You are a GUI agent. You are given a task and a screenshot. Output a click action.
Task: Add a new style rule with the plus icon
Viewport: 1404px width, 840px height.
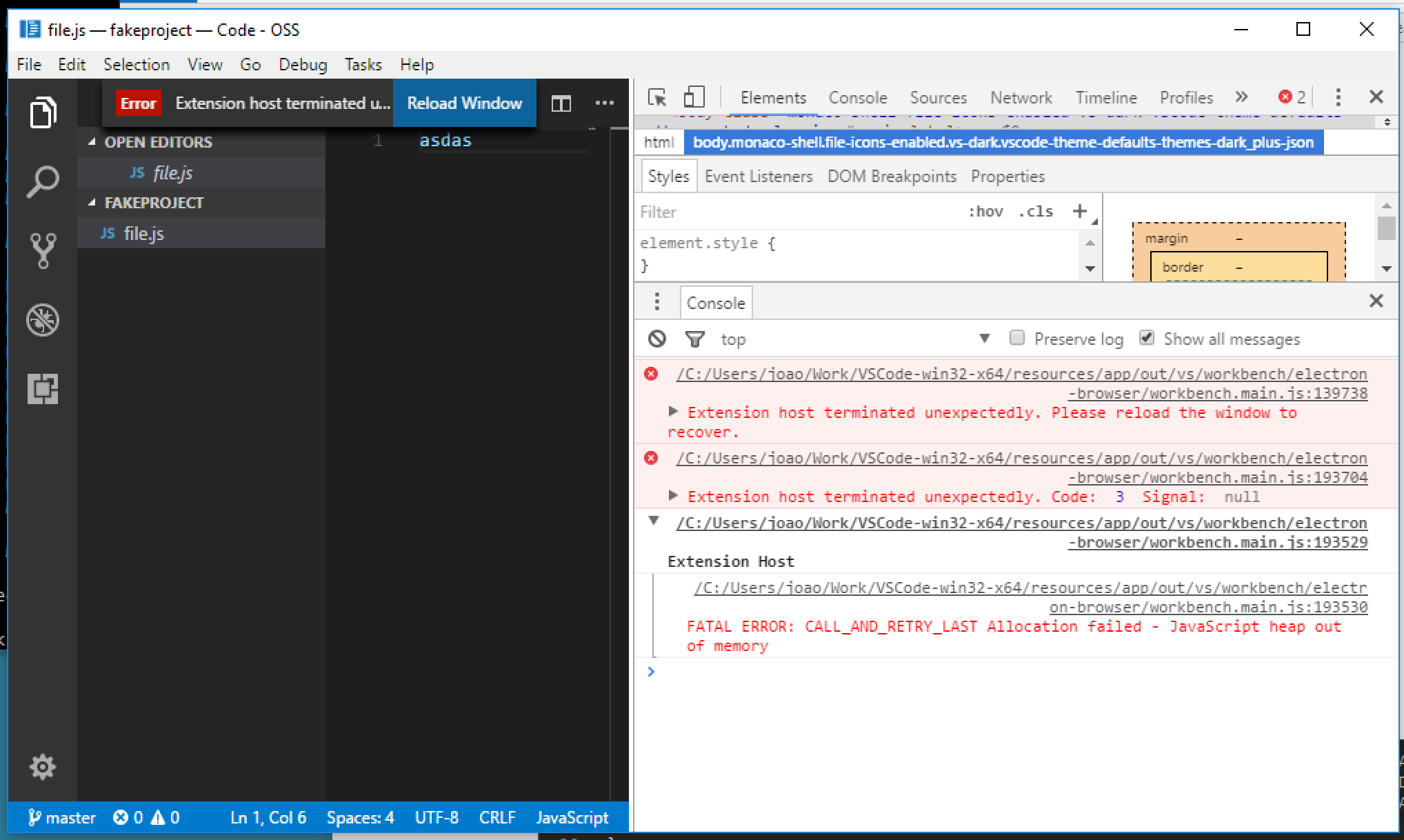1079,211
